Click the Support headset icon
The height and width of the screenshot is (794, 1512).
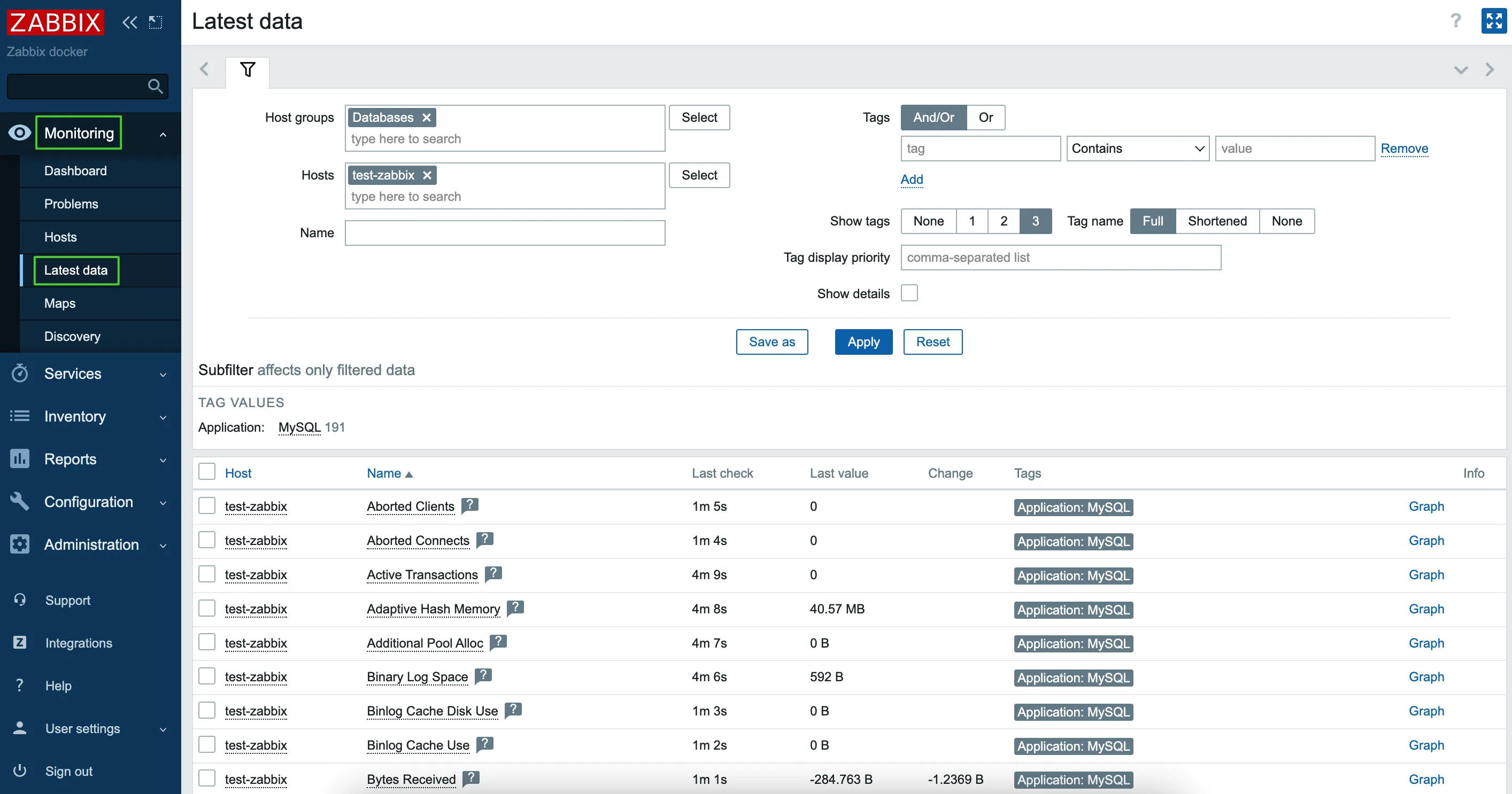click(19, 600)
